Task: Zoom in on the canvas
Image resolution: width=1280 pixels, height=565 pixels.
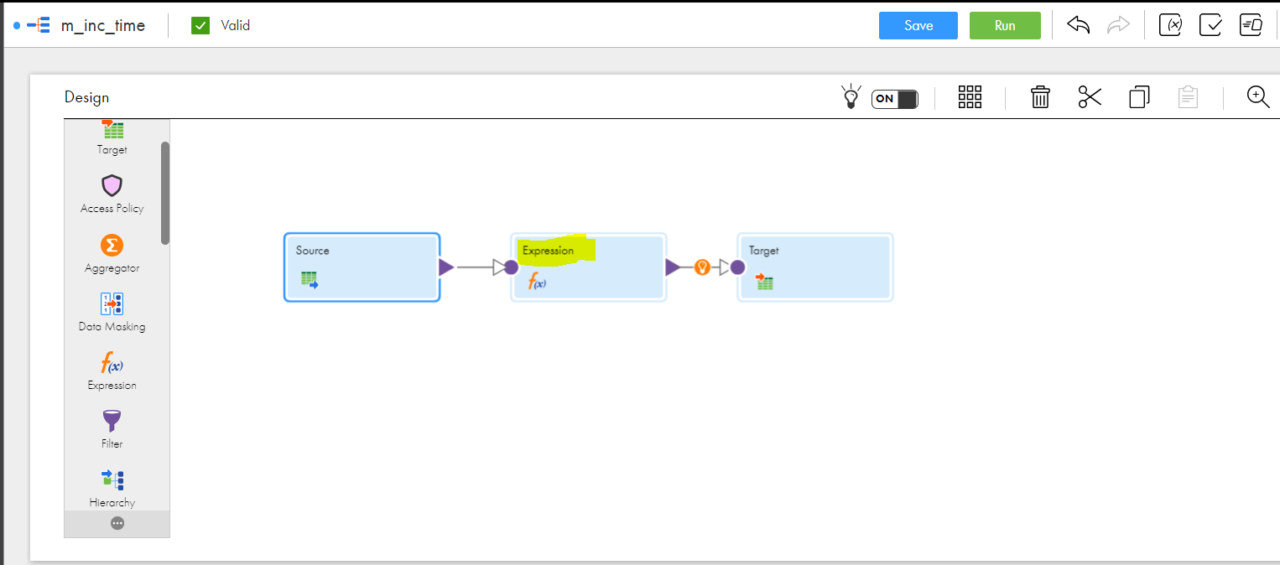Action: tap(1258, 97)
